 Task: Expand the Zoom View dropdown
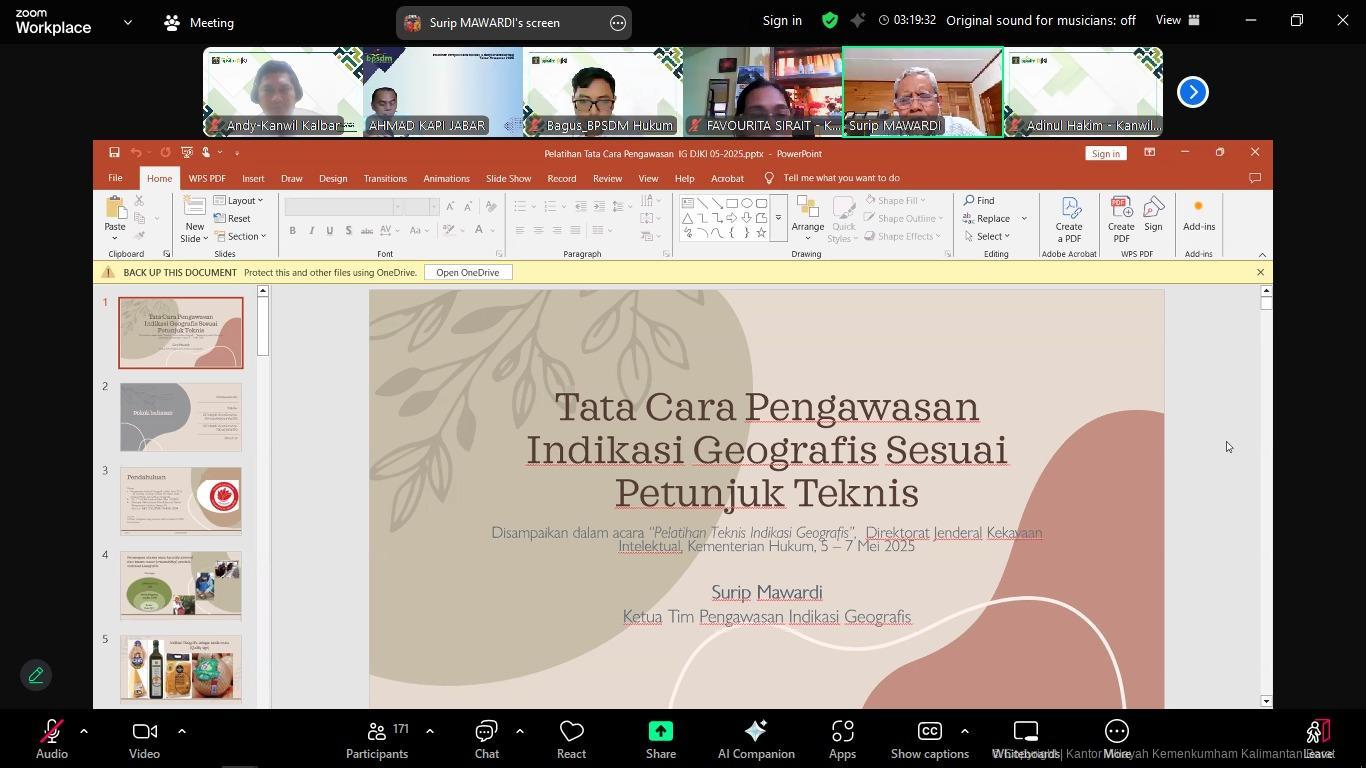(1177, 20)
